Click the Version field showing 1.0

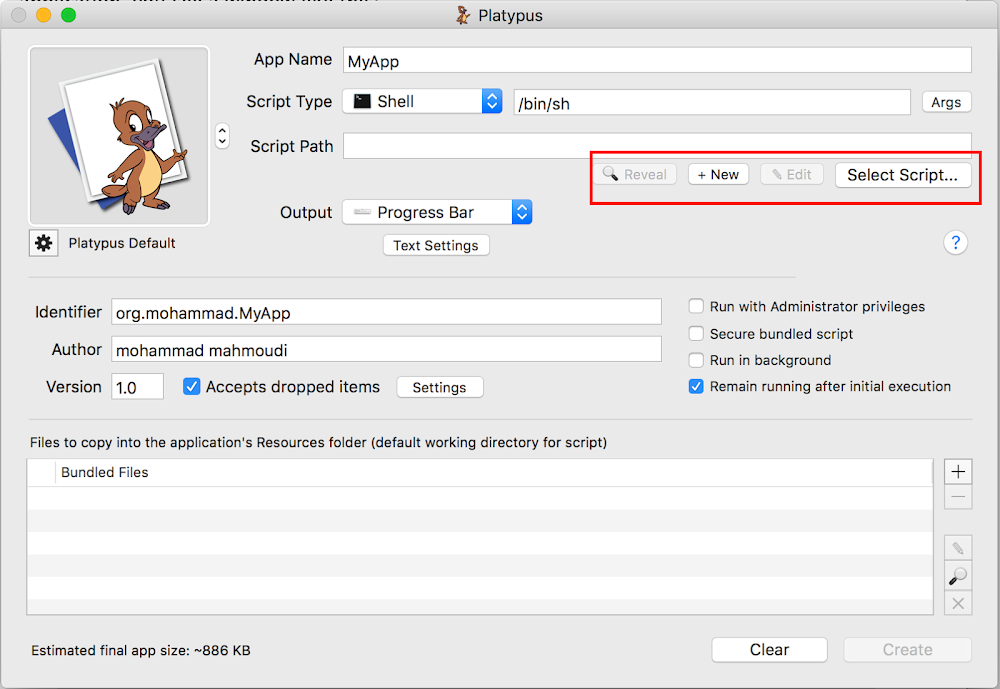coord(137,387)
